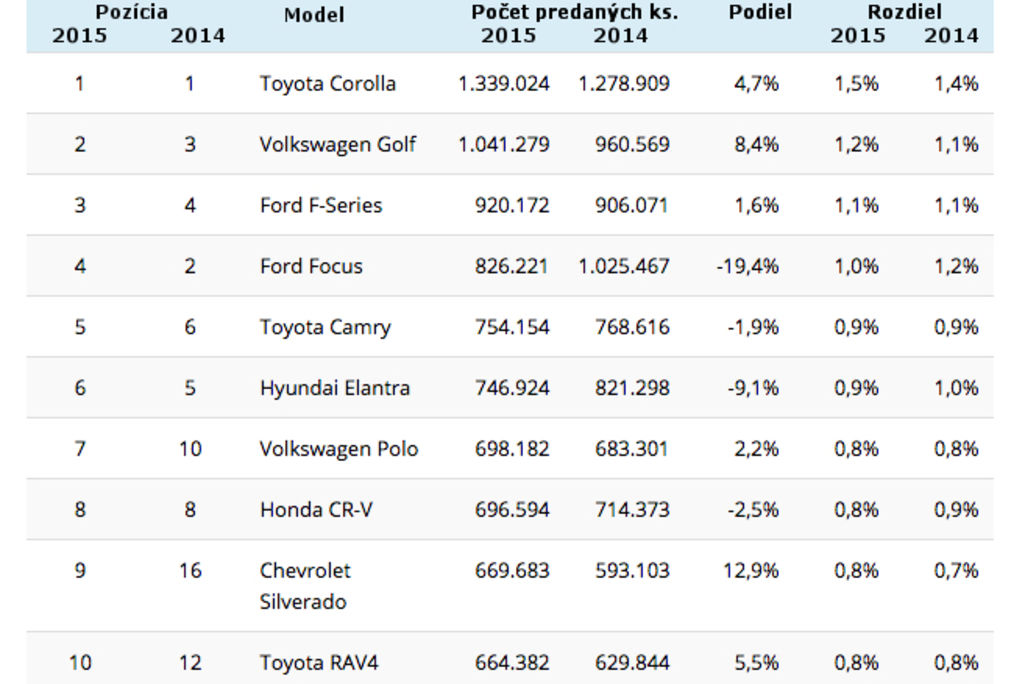Select the Chevrolet Silverado model name

pos(305,586)
